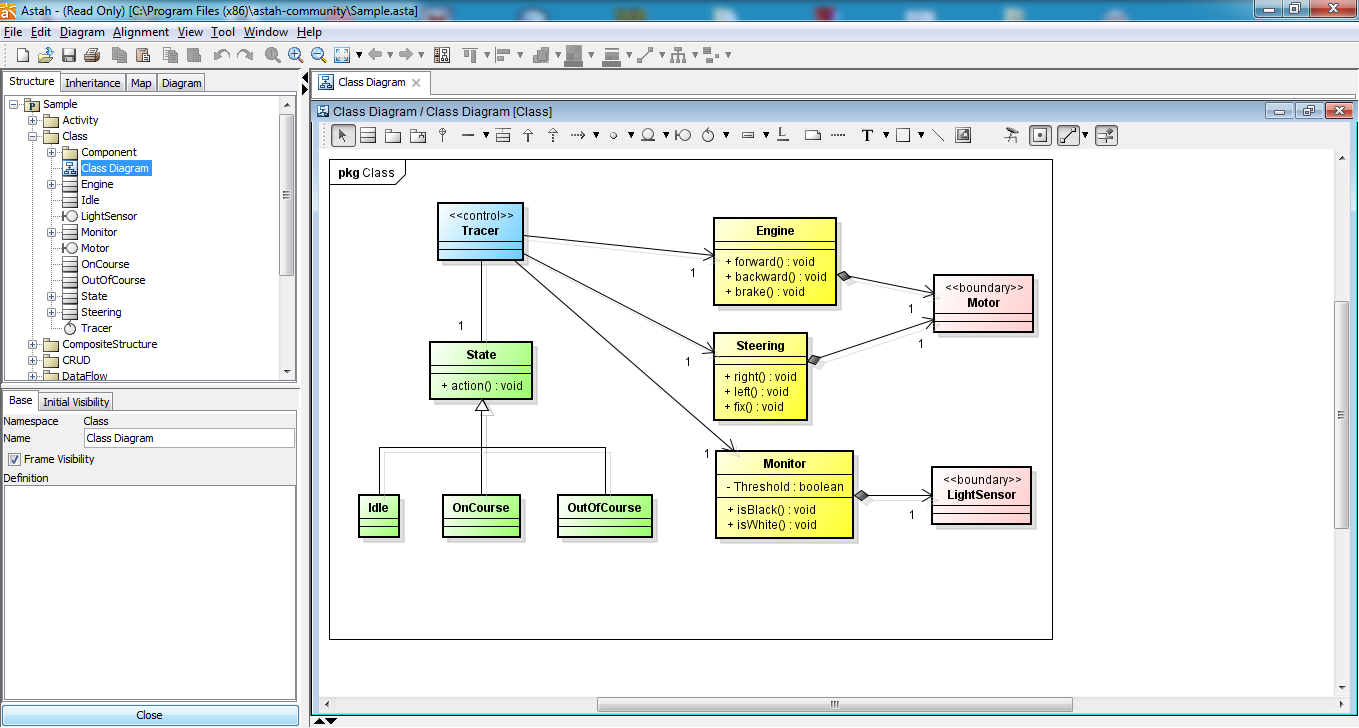Select the Realization dashed arrow tool

552,135
